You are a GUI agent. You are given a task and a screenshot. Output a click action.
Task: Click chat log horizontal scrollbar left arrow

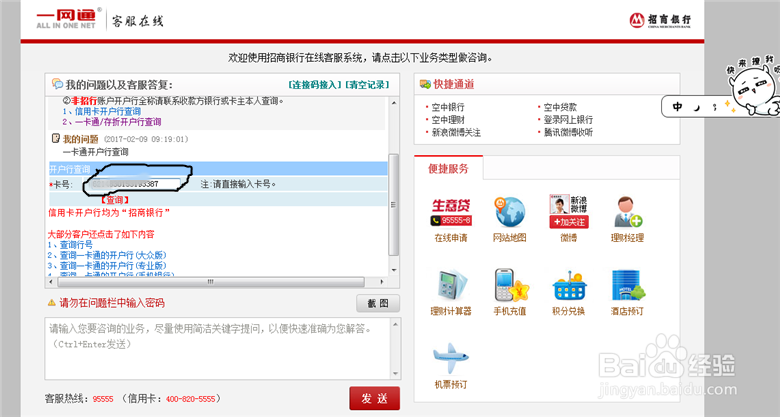[x=51, y=282]
